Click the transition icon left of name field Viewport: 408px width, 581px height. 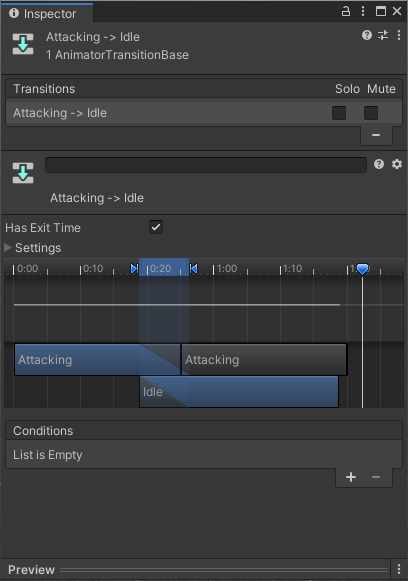[x=23, y=173]
